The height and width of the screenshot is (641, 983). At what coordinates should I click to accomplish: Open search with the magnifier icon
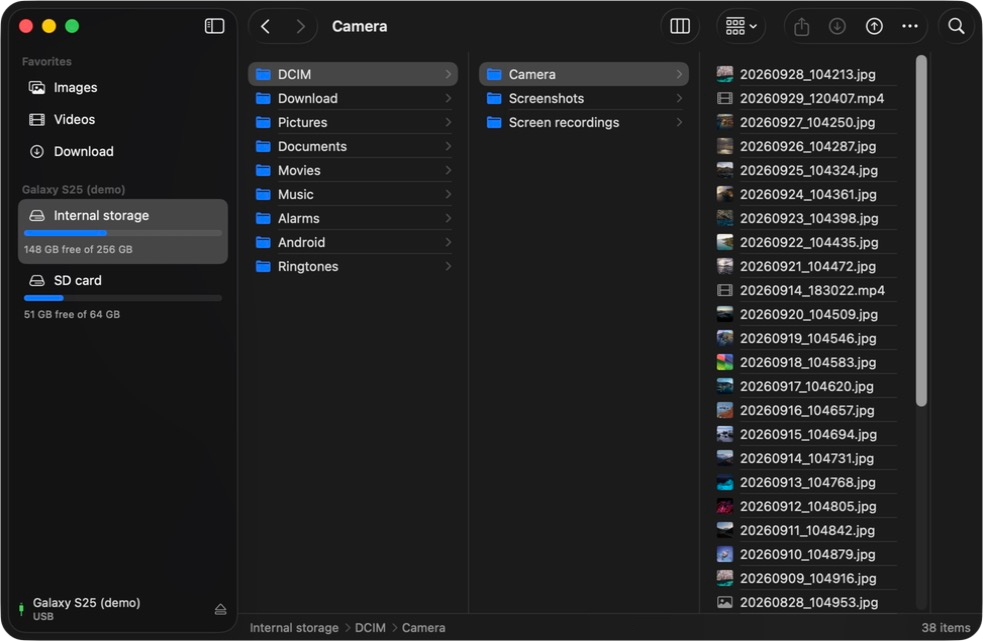pos(956,26)
